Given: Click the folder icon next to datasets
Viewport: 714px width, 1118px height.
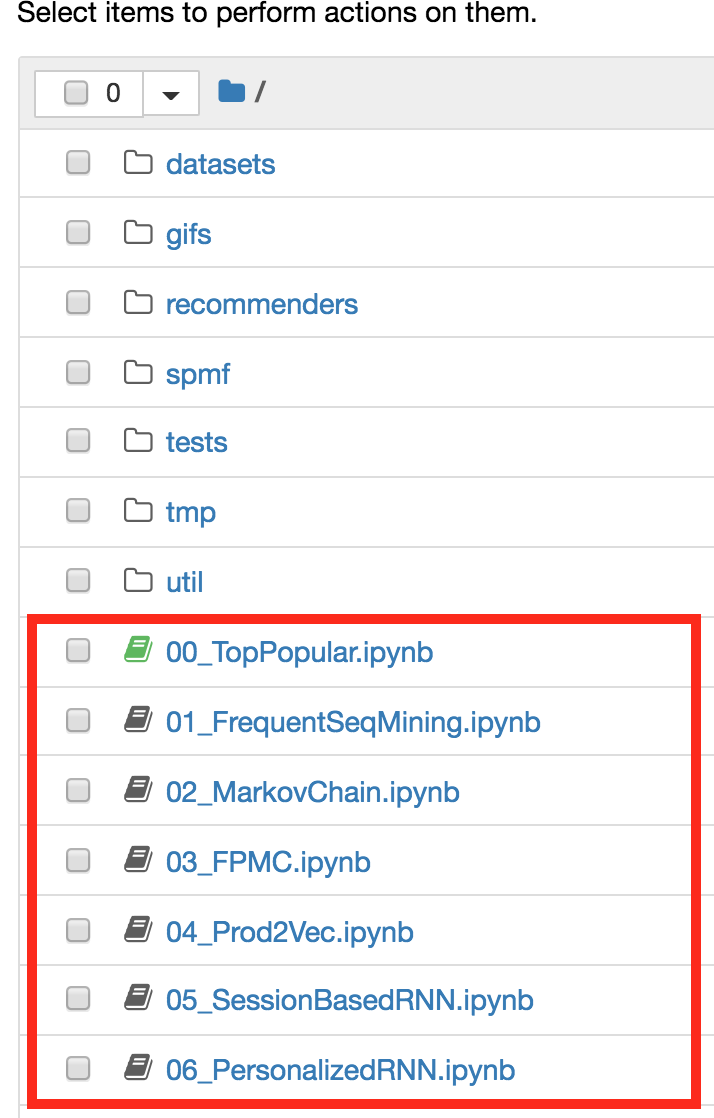Looking at the screenshot, I should point(138,163).
